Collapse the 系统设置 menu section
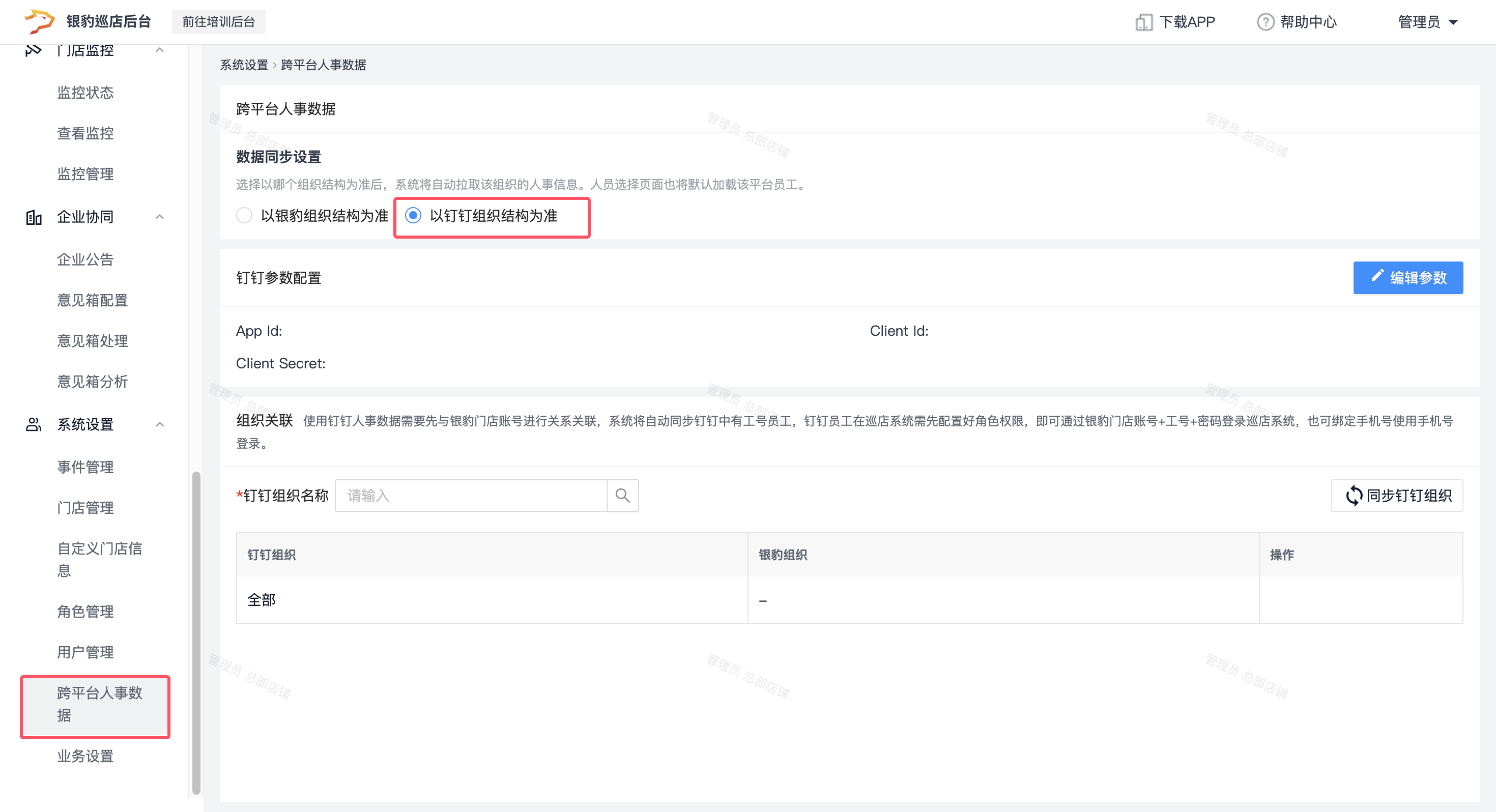The width and height of the screenshot is (1496, 812). 160,425
